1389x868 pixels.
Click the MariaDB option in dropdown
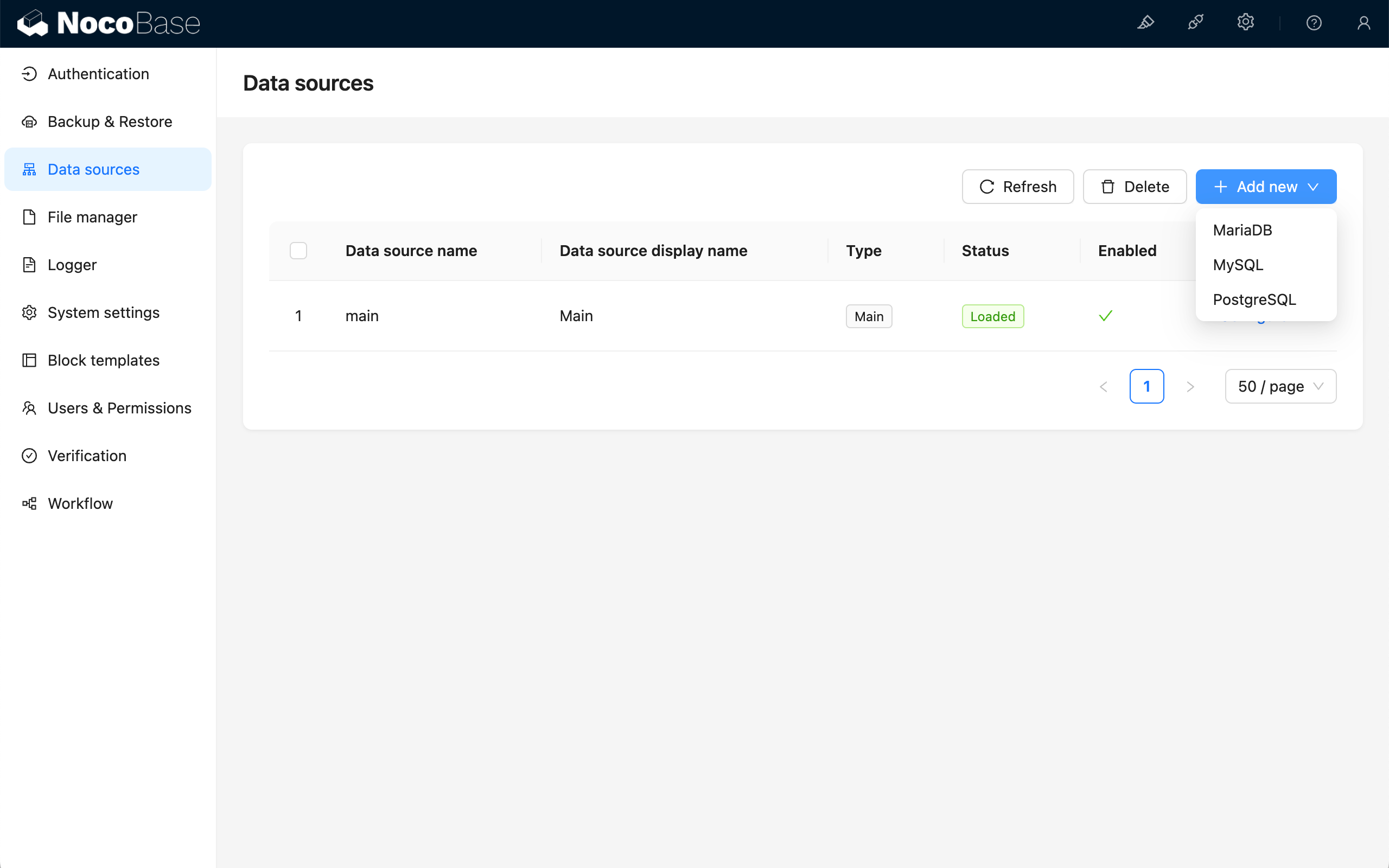tap(1243, 230)
